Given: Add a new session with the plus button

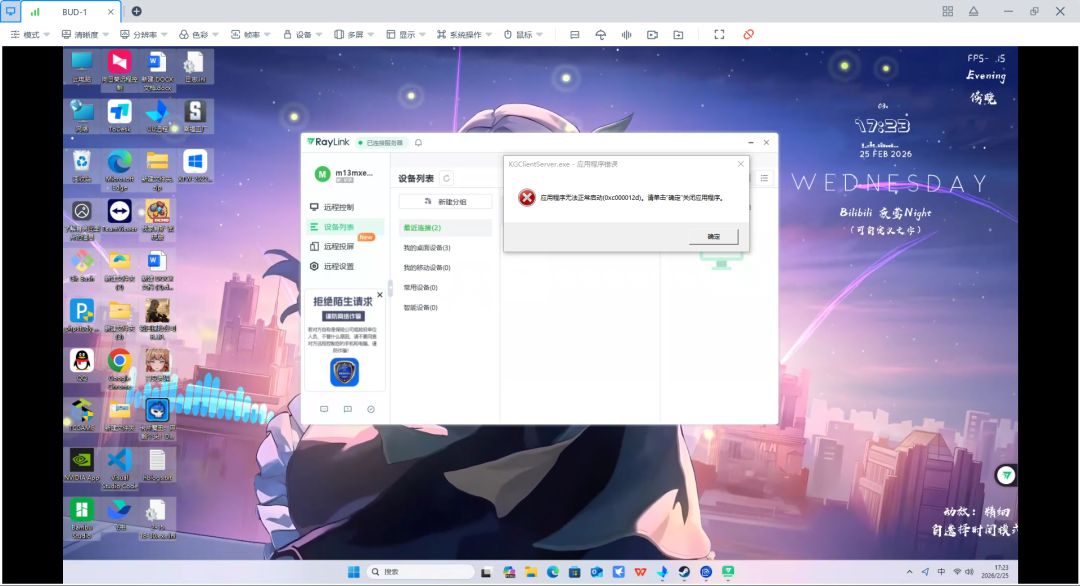Looking at the screenshot, I should pos(136,11).
